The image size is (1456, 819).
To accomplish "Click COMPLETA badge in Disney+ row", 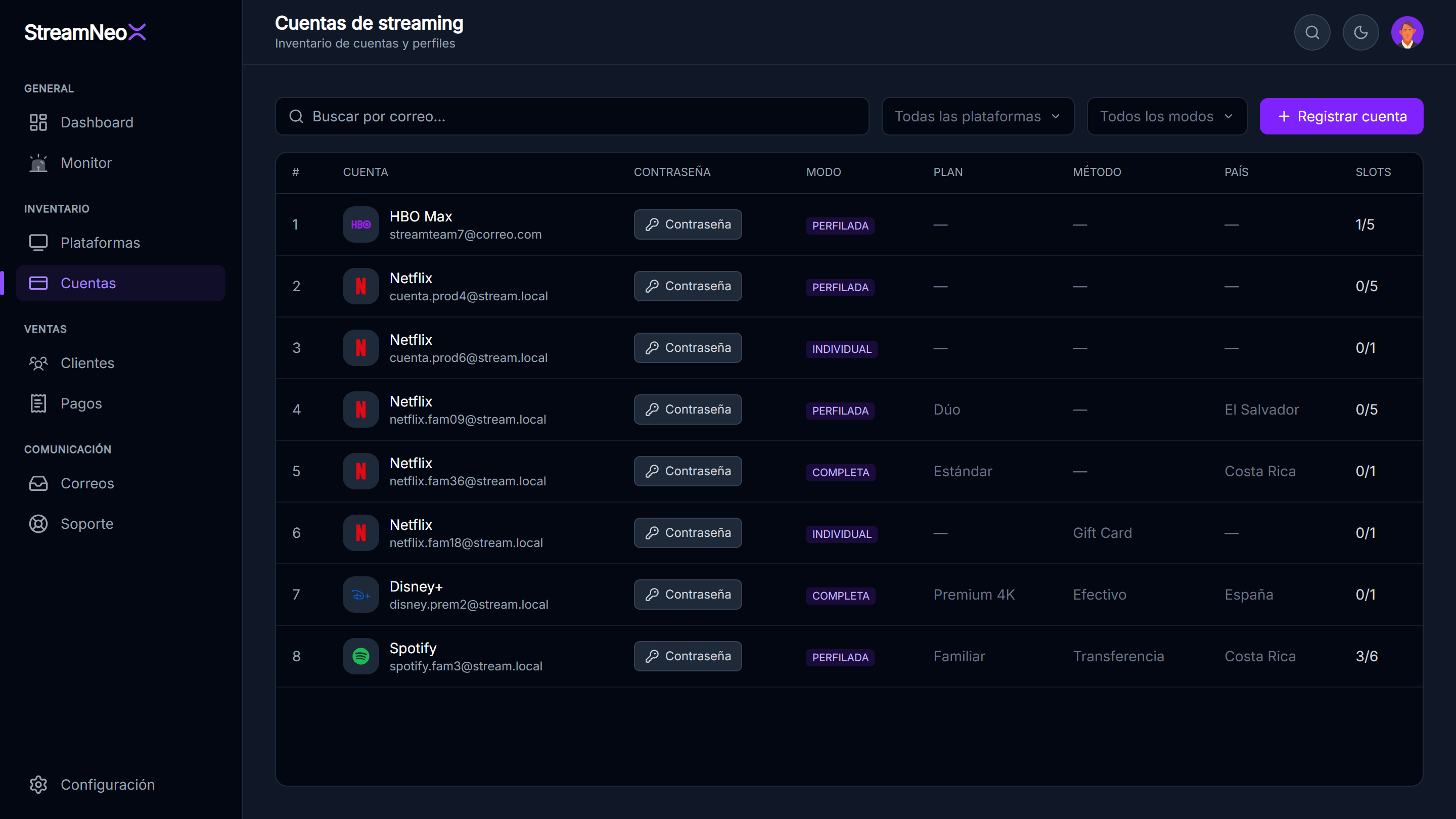I will pos(840,596).
